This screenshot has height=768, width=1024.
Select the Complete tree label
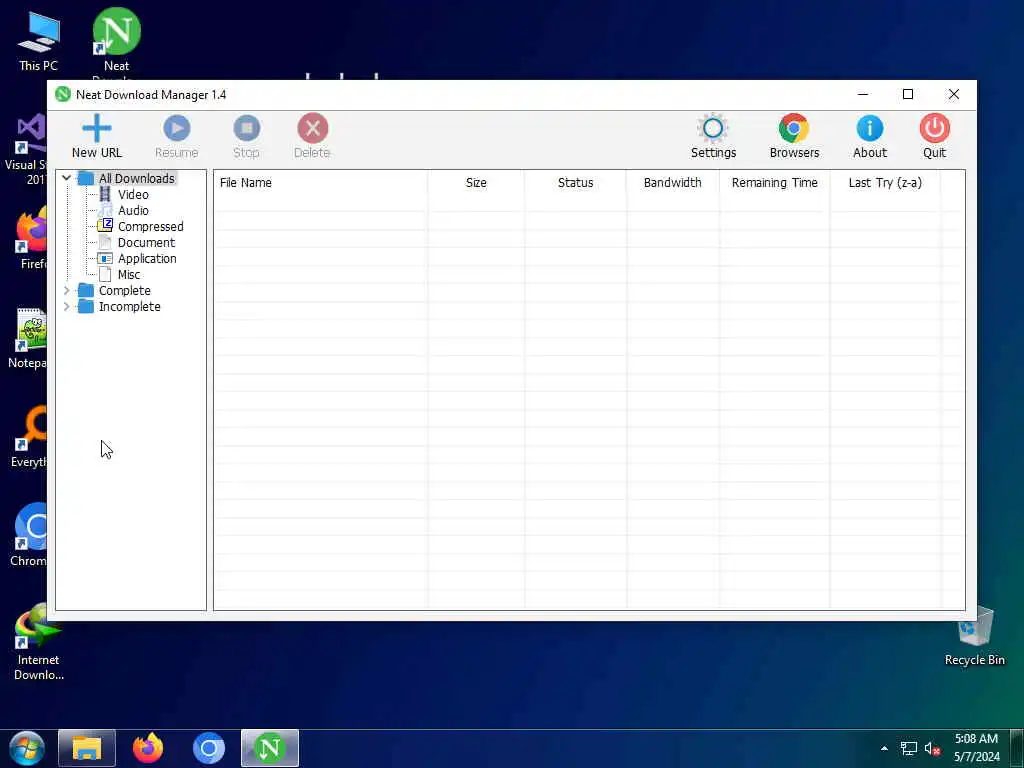pyautogui.click(x=124, y=291)
